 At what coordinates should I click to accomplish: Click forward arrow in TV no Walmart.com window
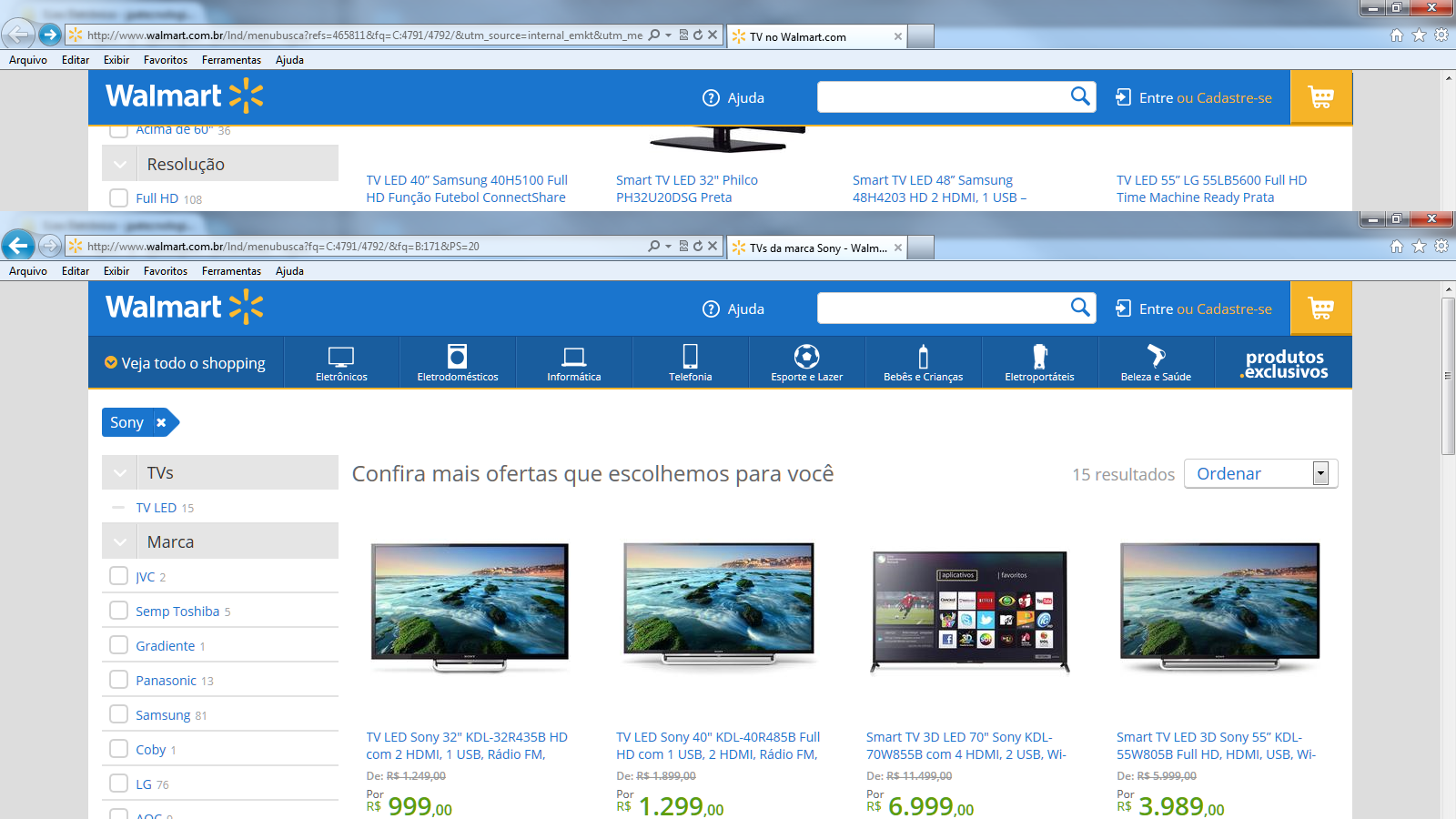(50, 35)
